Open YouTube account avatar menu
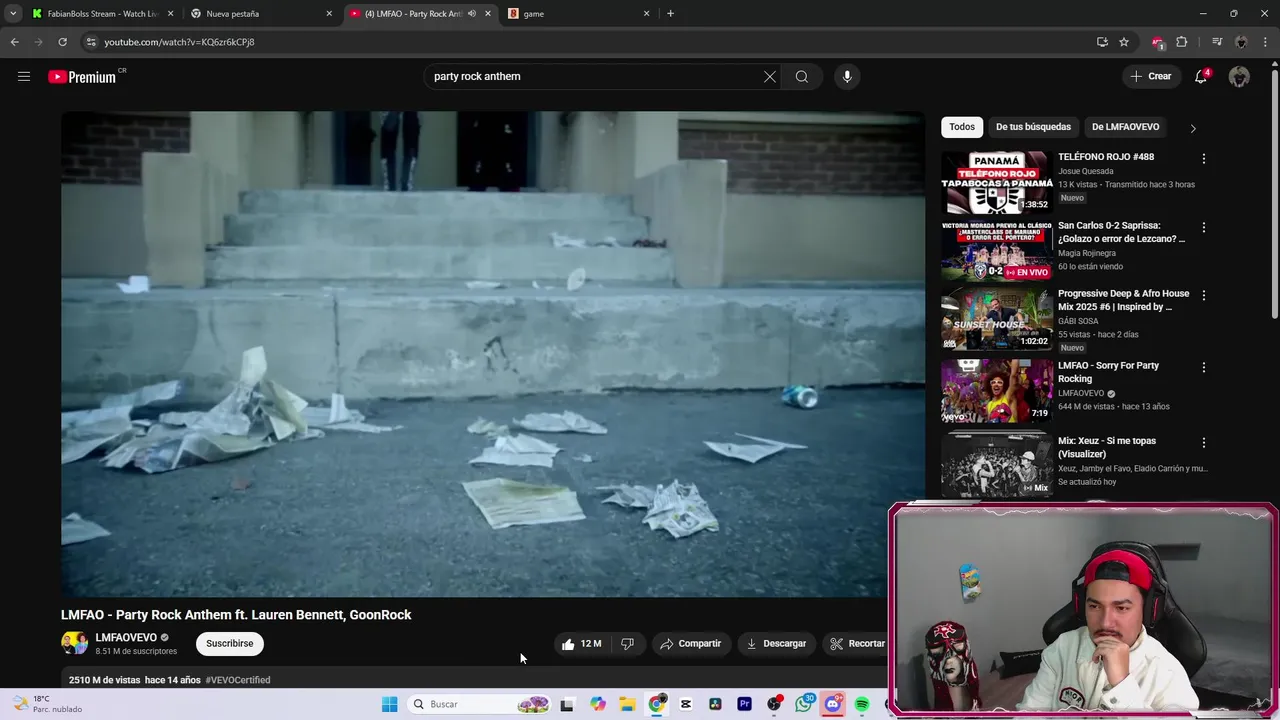1280x720 pixels. [x=1239, y=77]
